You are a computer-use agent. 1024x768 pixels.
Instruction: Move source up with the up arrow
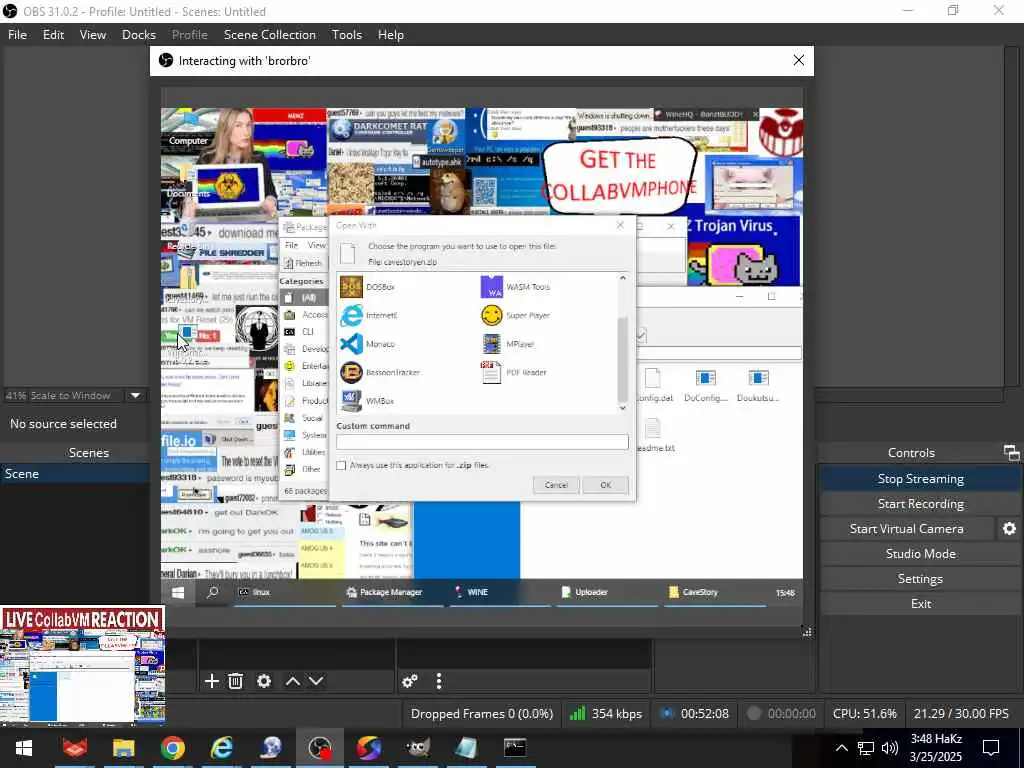pos(293,681)
